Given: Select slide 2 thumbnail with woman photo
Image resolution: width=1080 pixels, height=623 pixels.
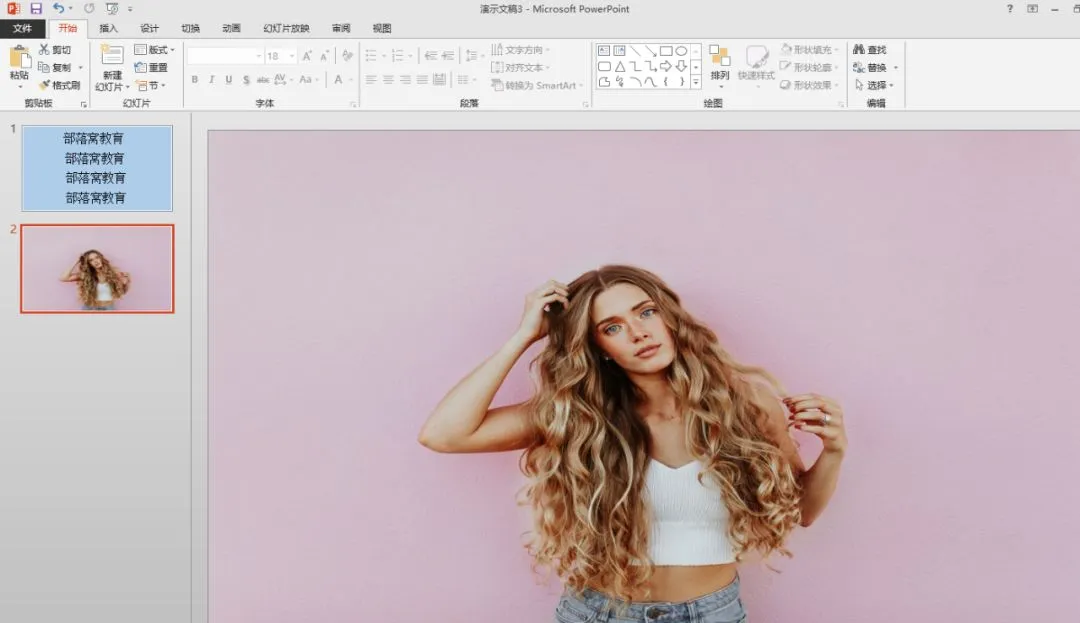Looking at the screenshot, I should click(x=97, y=268).
